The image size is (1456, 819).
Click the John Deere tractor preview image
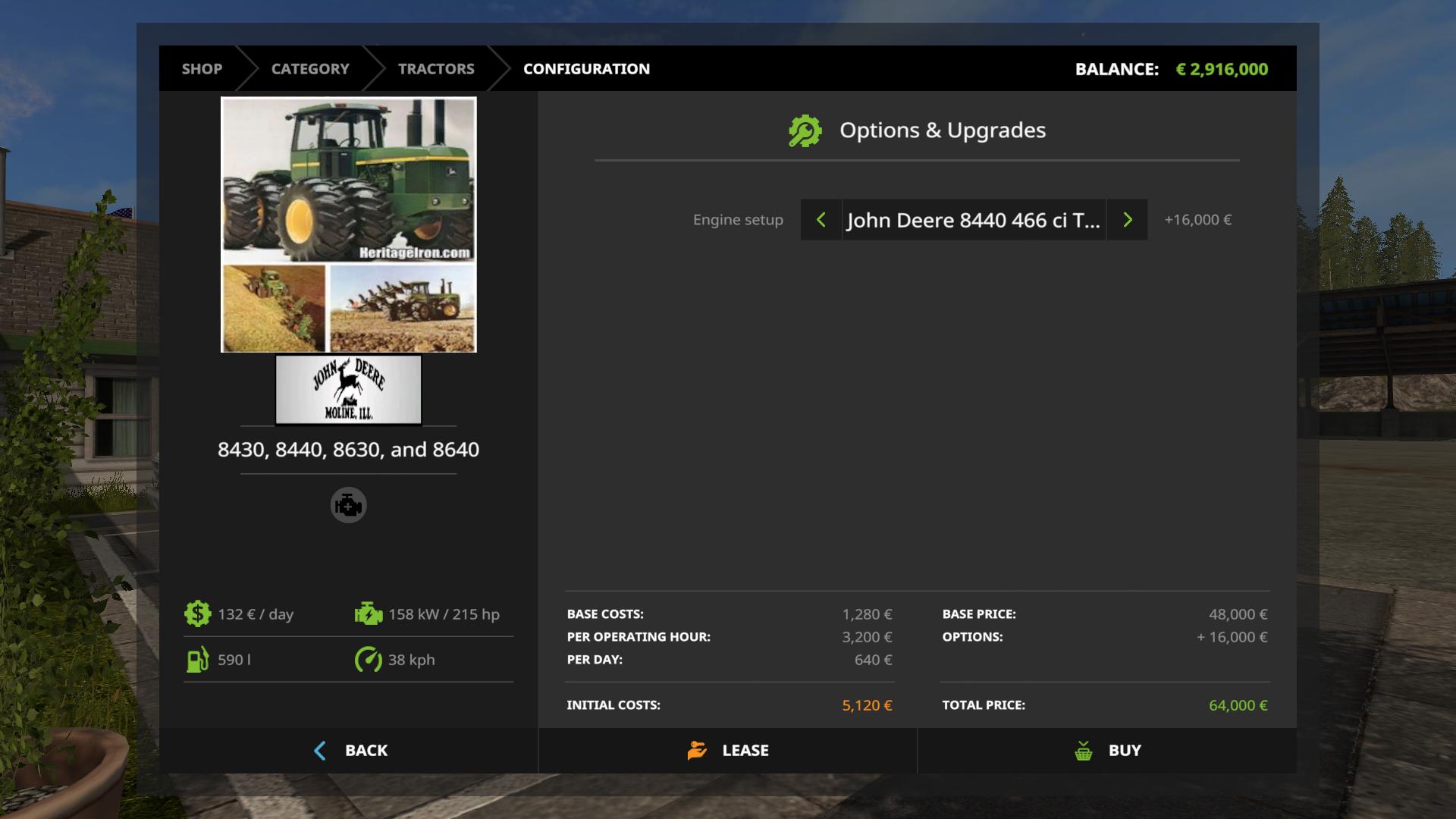pyautogui.click(x=349, y=224)
